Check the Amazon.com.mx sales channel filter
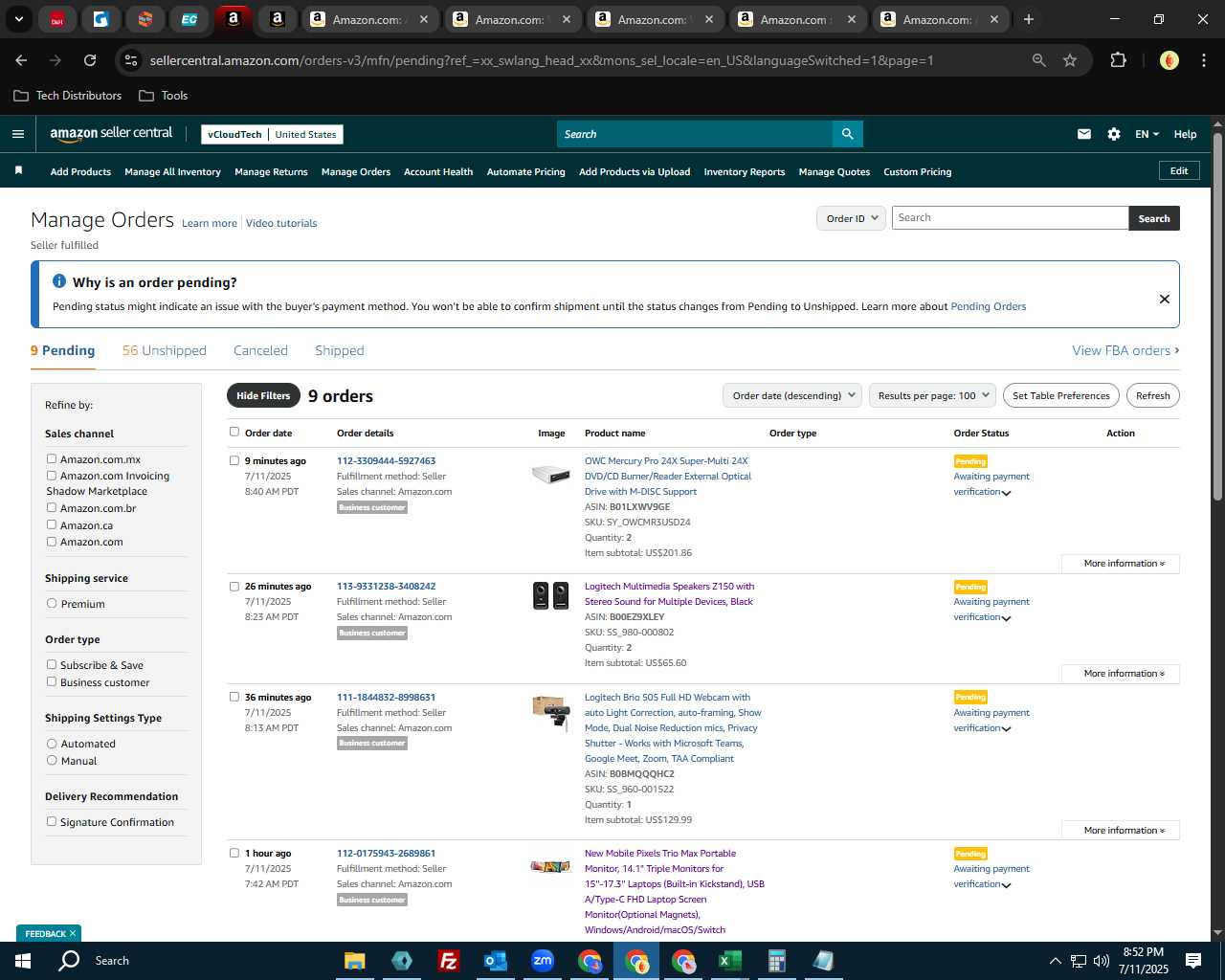The image size is (1225, 980). pos(52,458)
